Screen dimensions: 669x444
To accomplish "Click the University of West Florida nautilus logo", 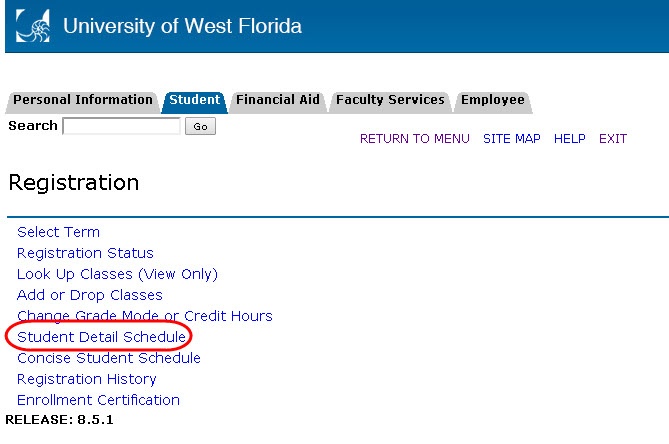I will click(33, 26).
